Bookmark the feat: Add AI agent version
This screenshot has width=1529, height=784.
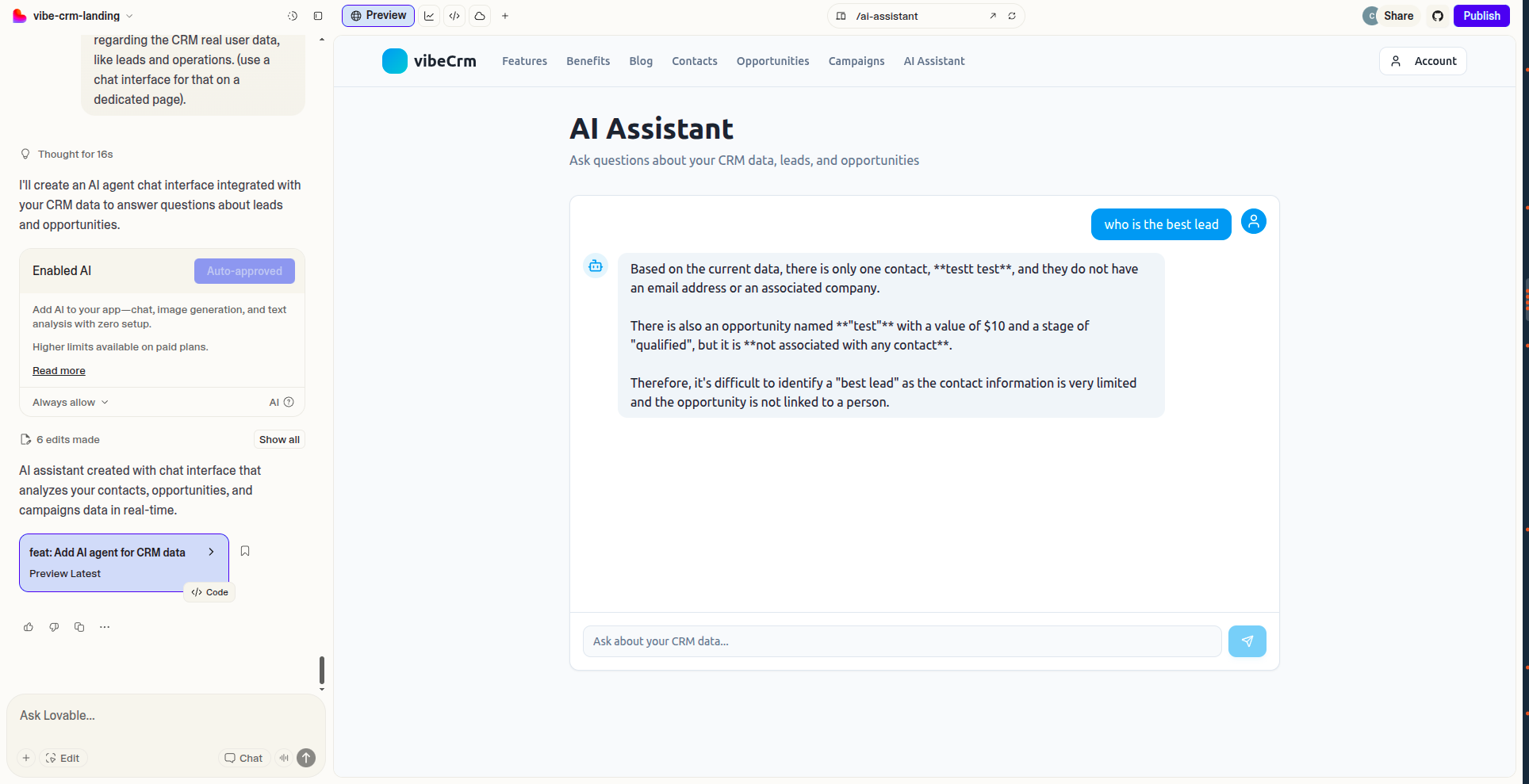(245, 551)
